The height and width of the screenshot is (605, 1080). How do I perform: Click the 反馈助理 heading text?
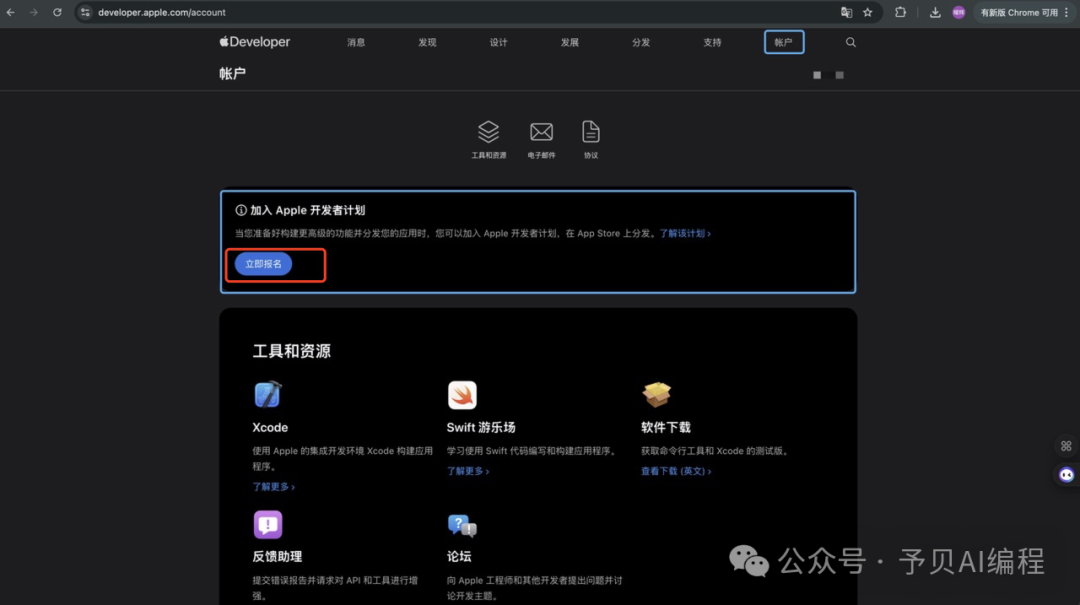pyautogui.click(x=277, y=556)
